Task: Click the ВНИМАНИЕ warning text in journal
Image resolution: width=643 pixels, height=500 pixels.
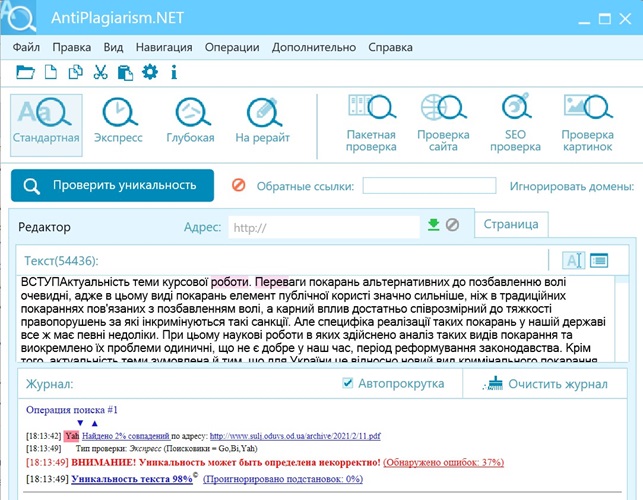Action: click(x=226, y=462)
